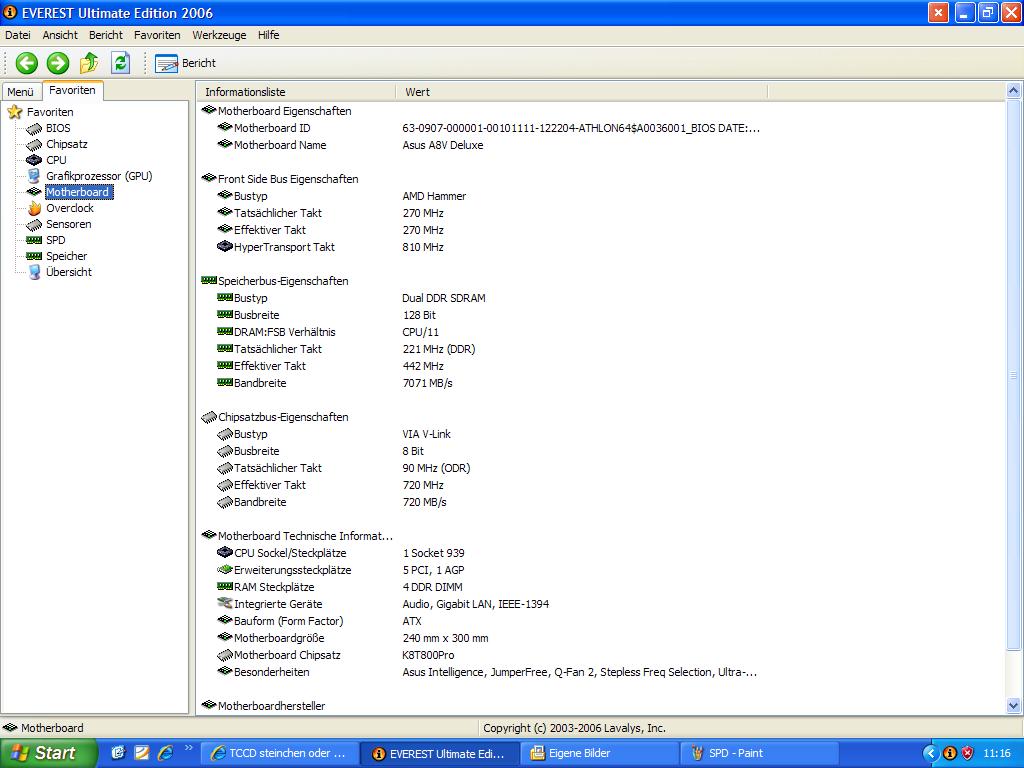Viewport: 1024px width, 768px height.
Task: Select the Besonderheiten row
Action: [x=487, y=672]
